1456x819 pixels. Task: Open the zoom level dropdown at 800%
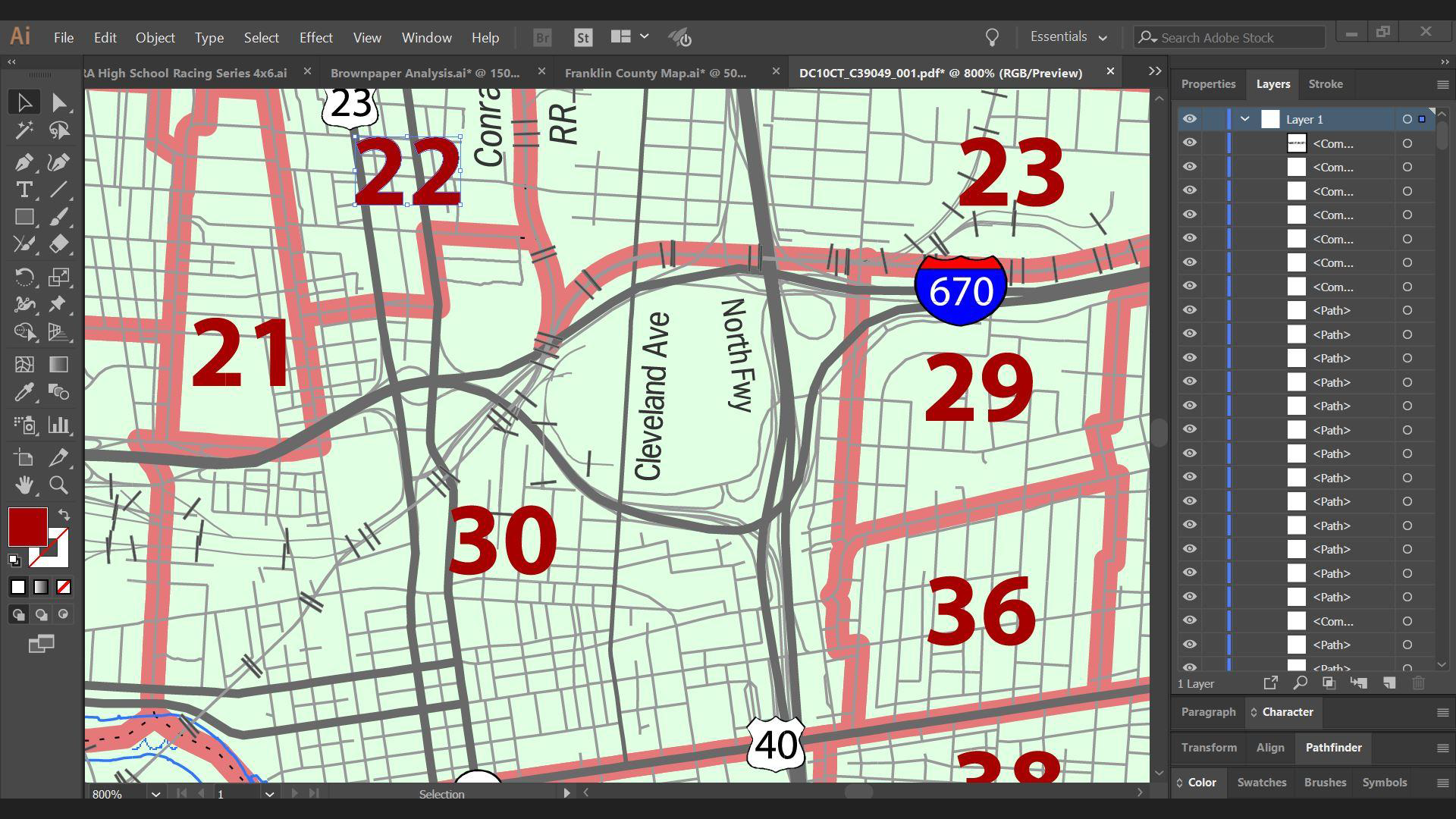155,794
